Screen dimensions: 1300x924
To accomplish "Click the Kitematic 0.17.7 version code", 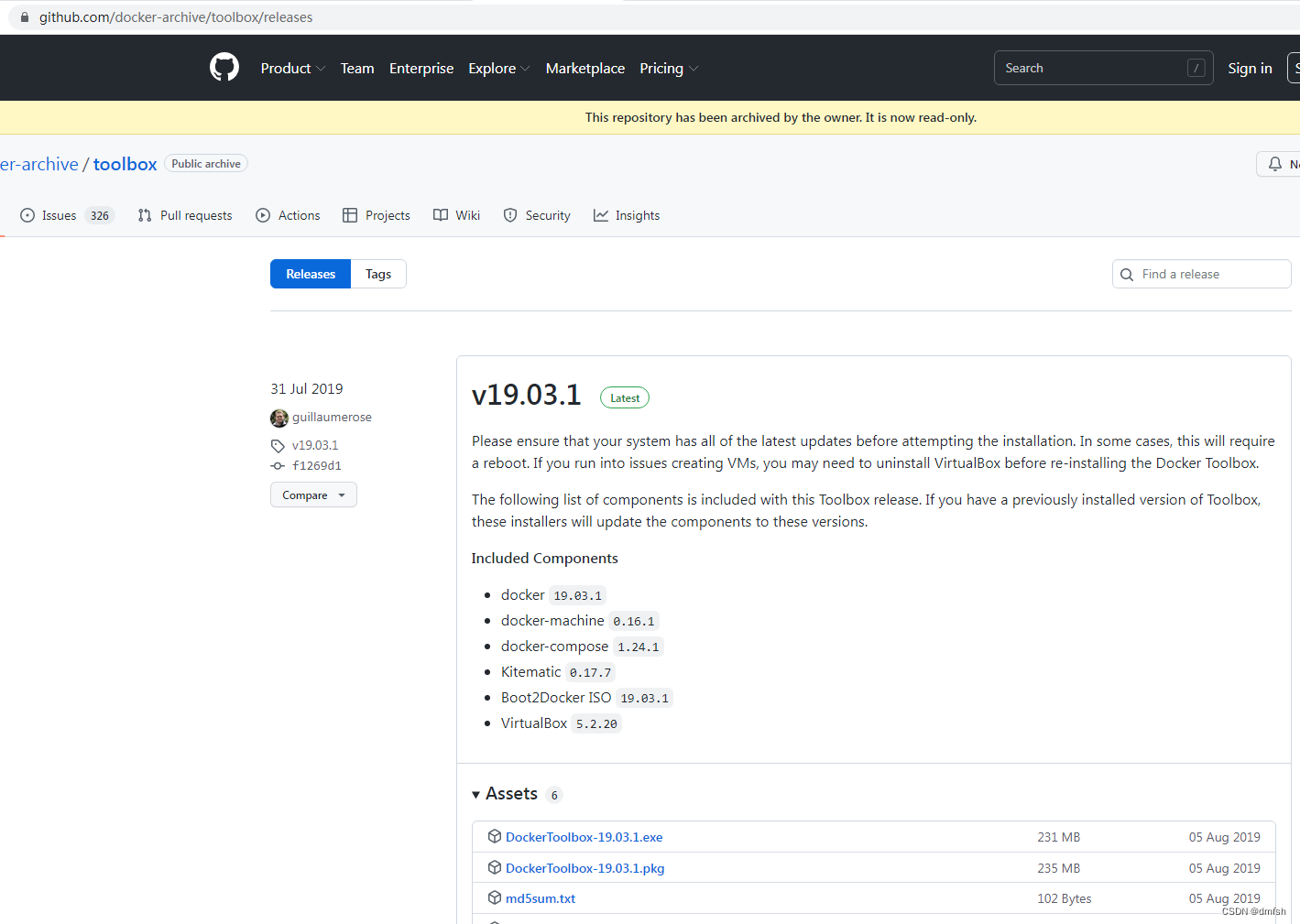I will click(590, 672).
